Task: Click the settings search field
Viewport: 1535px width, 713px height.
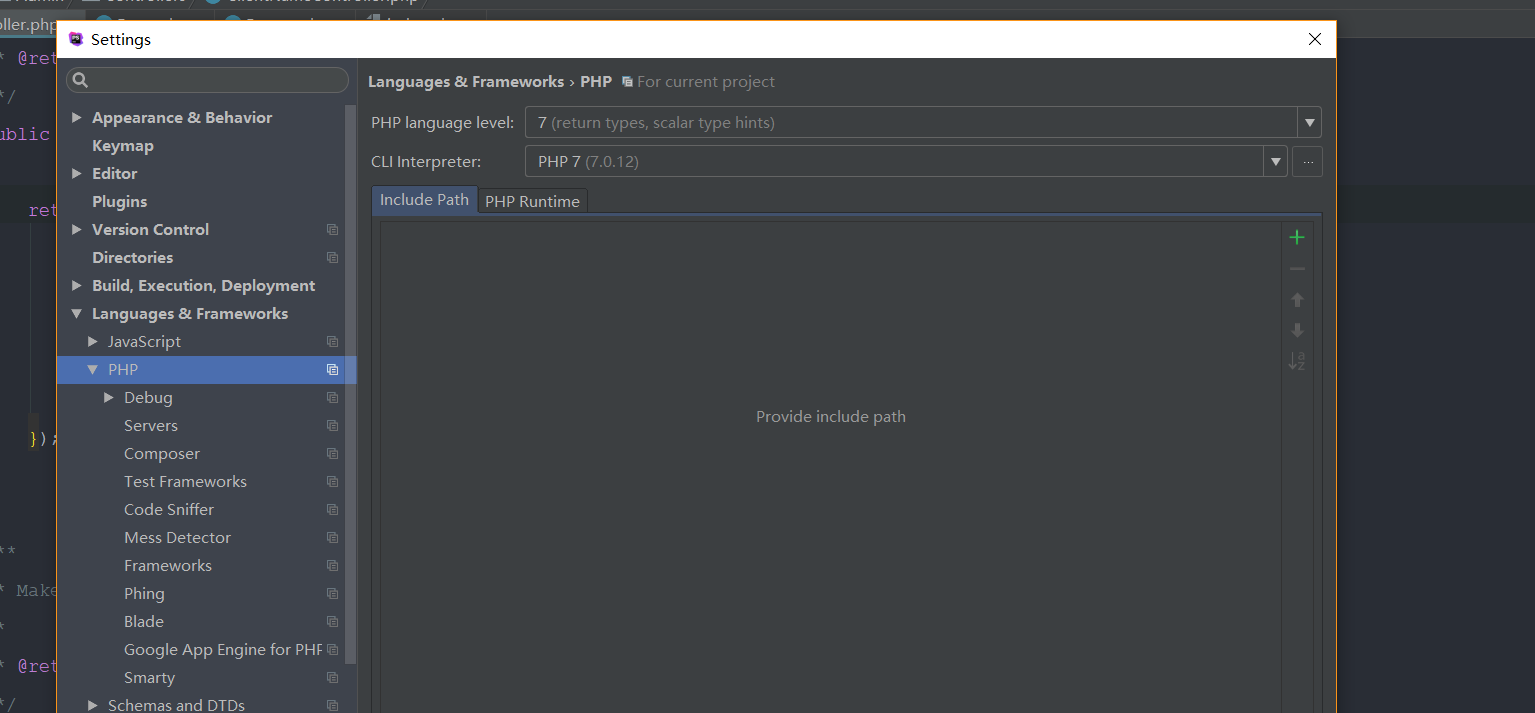Action: (x=208, y=80)
